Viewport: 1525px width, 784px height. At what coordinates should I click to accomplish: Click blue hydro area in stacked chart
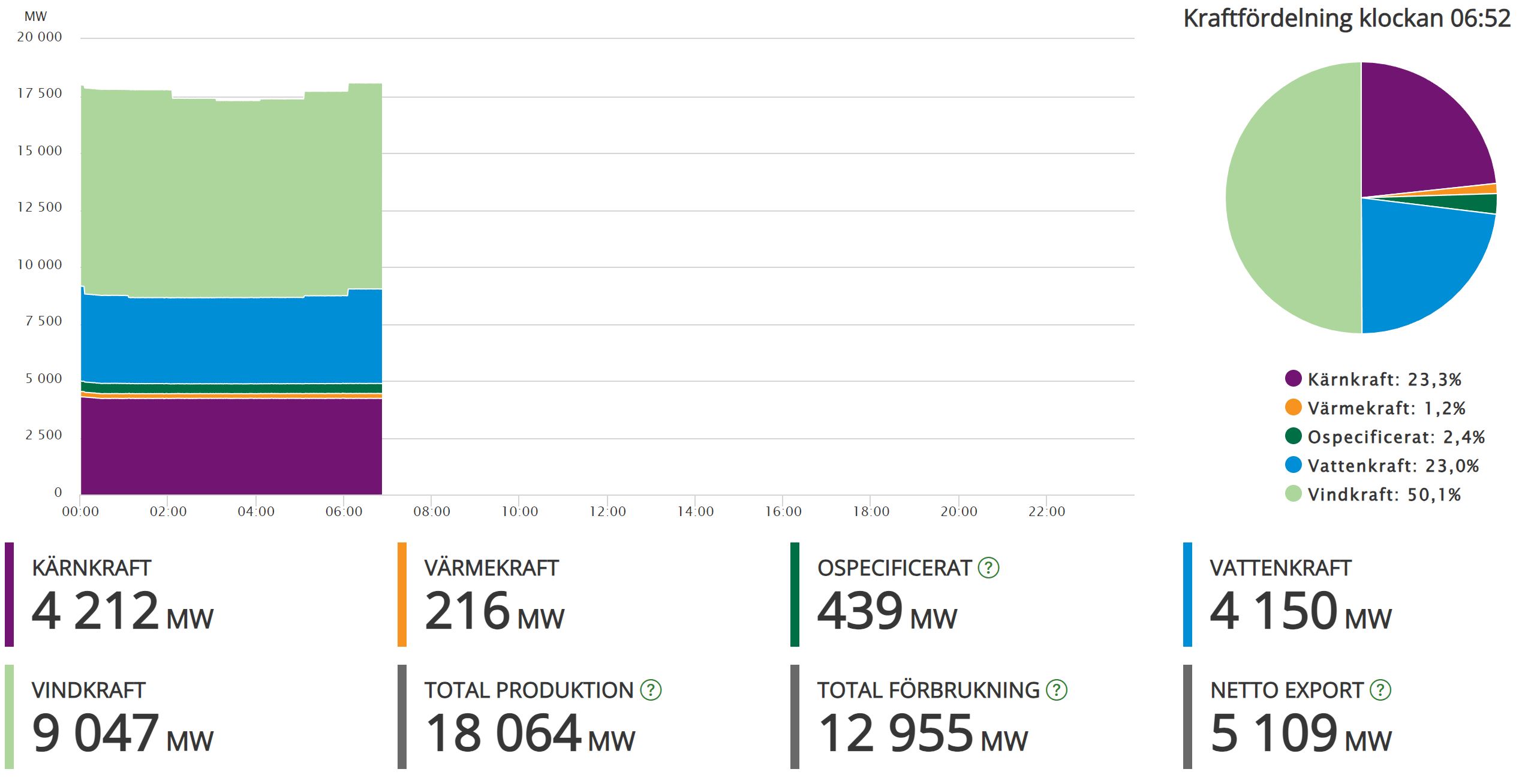[x=231, y=339]
